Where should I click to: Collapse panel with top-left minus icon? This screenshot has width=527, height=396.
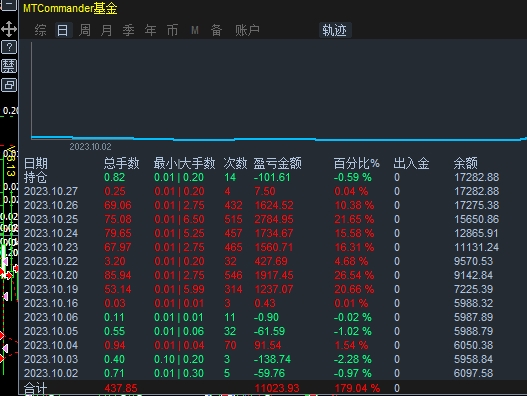pyautogui.click(x=9, y=5)
